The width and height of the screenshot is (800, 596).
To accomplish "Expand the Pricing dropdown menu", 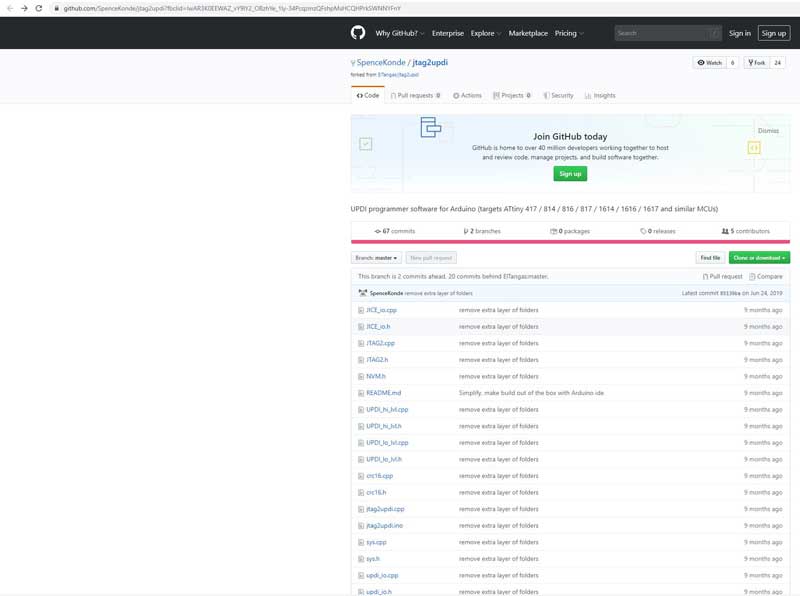I will 568,33.
